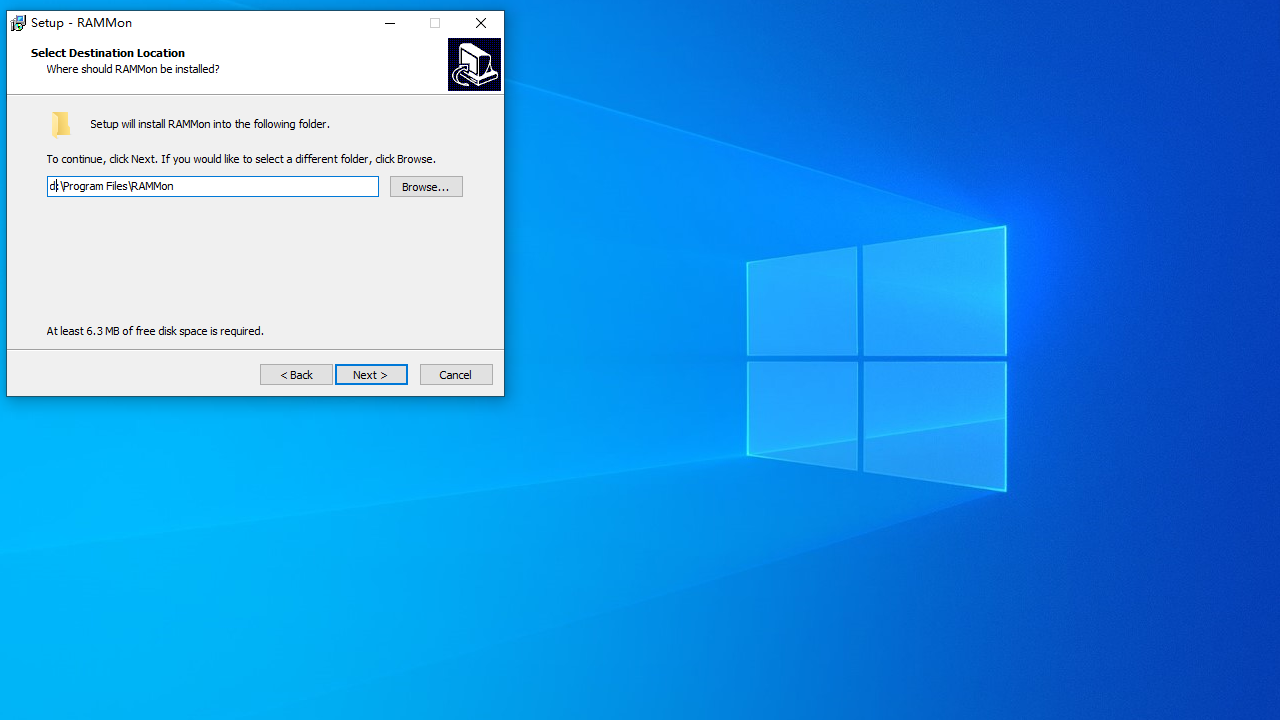Click the 'To continue, click Next' instruction
The width and height of the screenshot is (1280, 720).
[x=241, y=159]
